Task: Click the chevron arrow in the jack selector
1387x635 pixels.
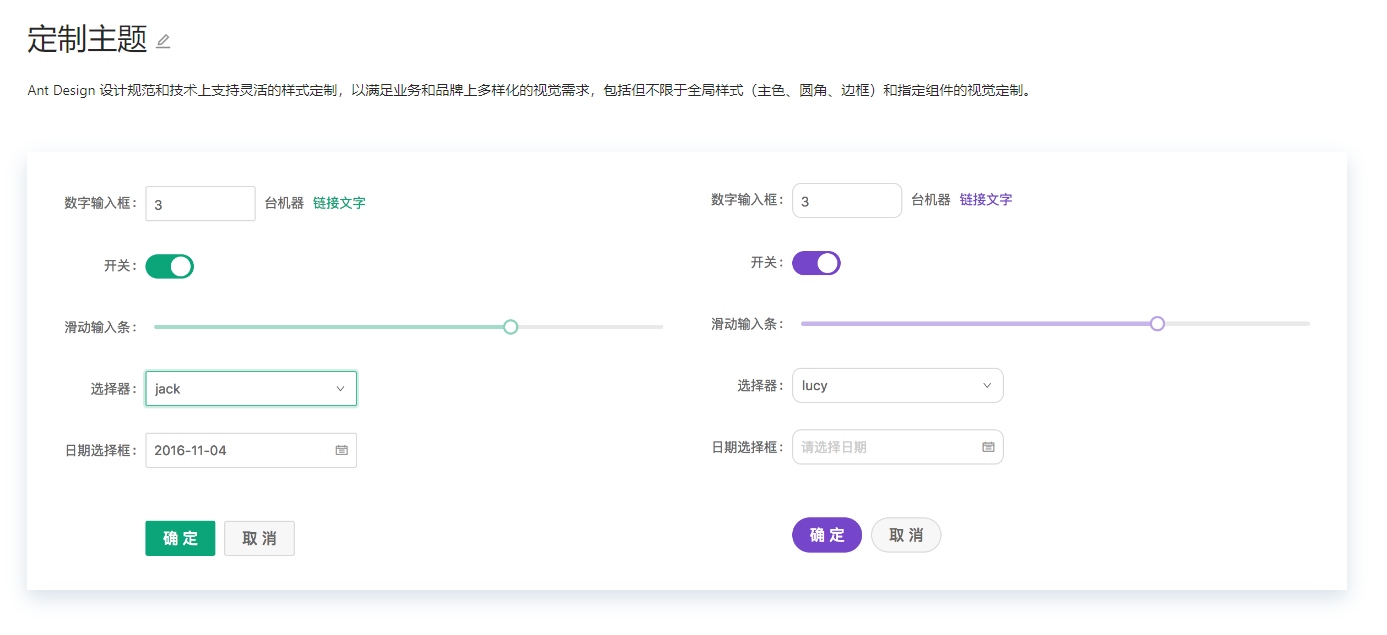Action: click(x=340, y=389)
